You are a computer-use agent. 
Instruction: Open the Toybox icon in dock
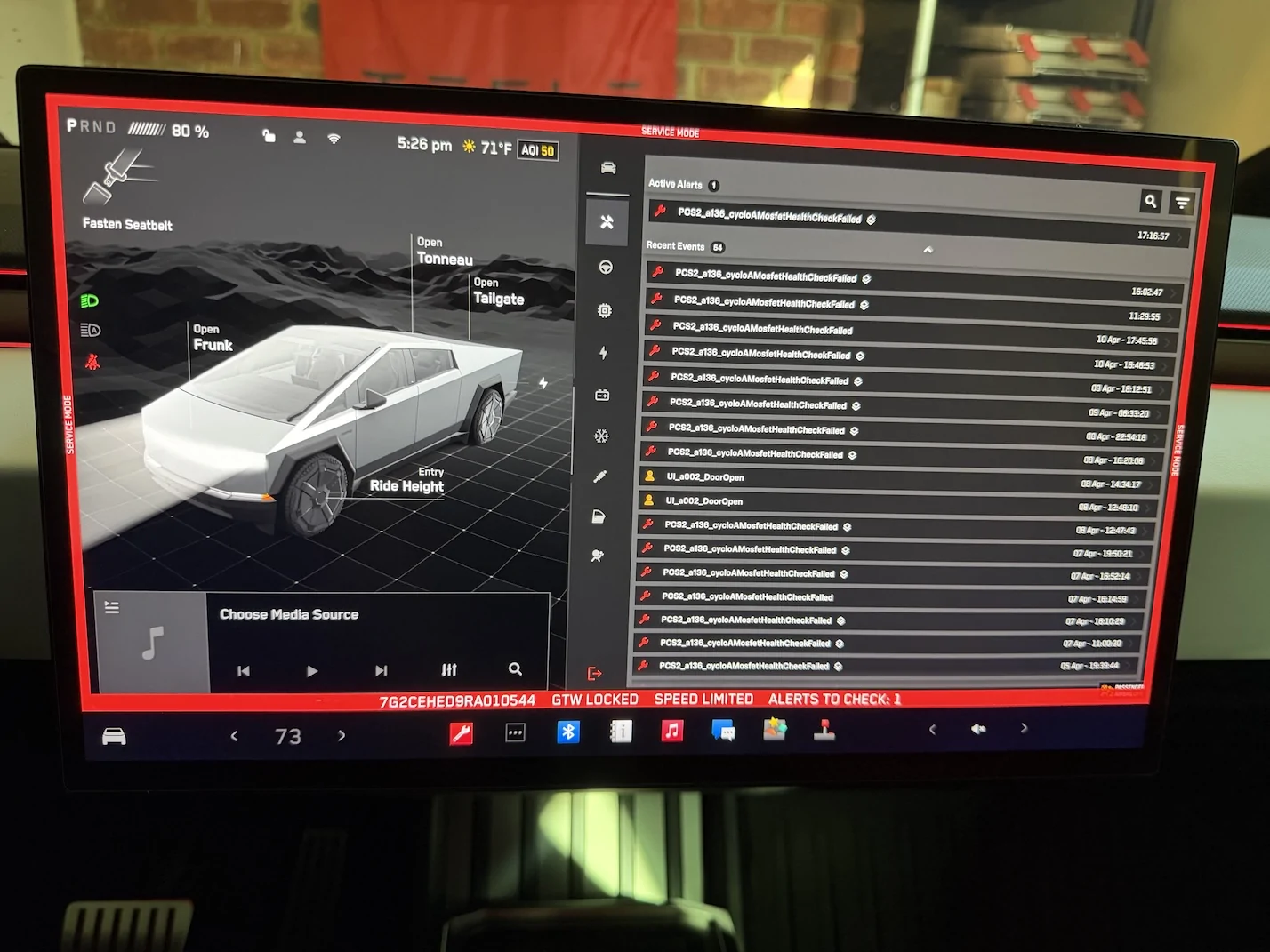click(x=775, y=730)
